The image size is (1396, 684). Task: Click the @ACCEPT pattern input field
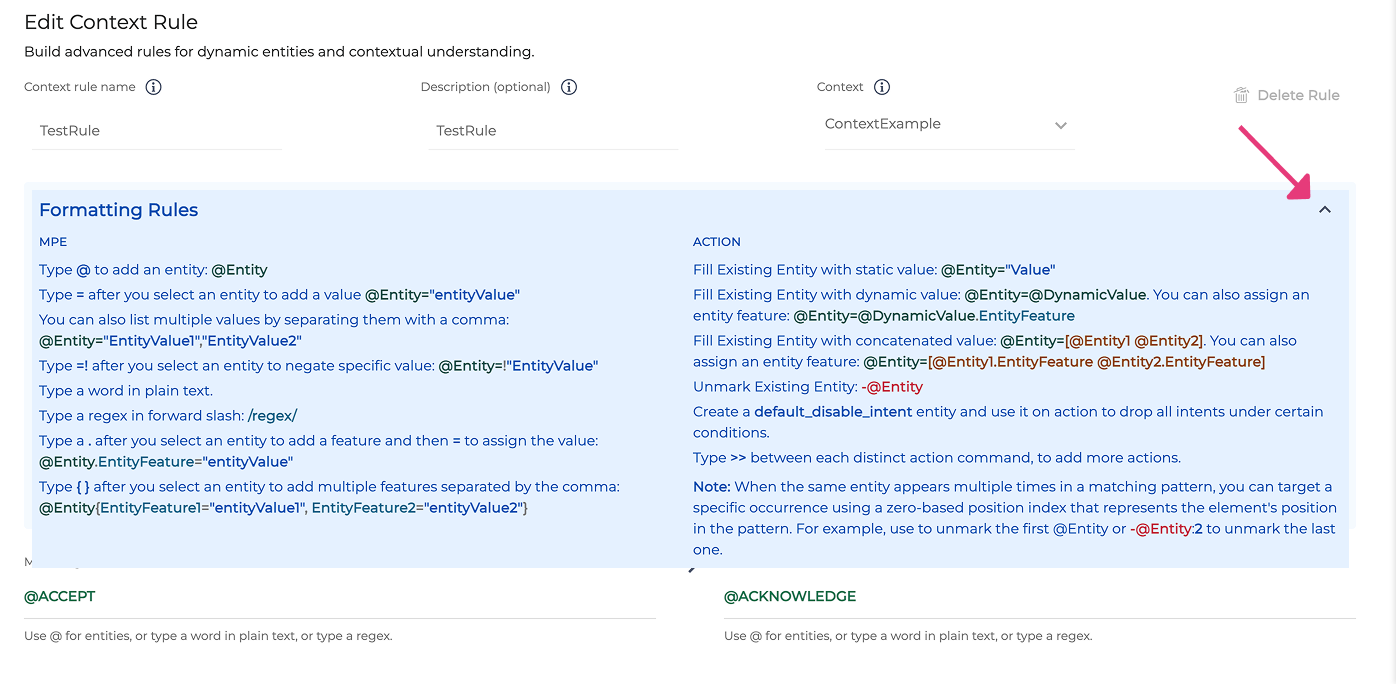pyautogui.click(x=340, y=597)
